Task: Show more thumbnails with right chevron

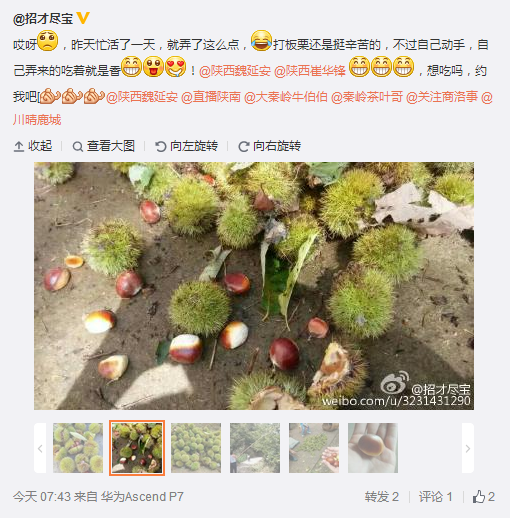Action: 468,448
